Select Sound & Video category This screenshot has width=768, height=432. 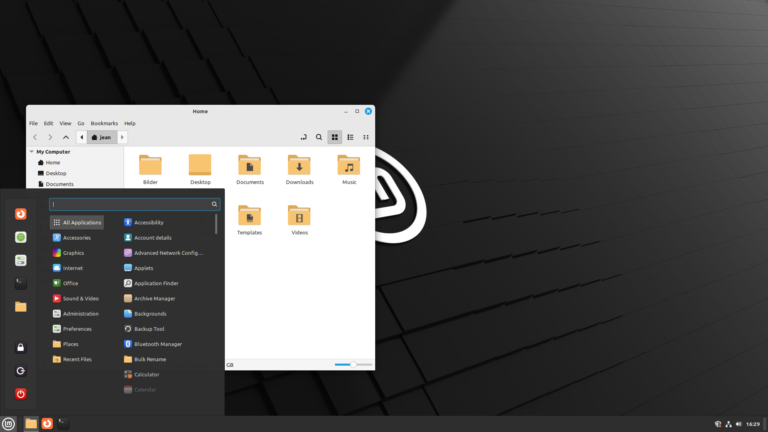77,298
